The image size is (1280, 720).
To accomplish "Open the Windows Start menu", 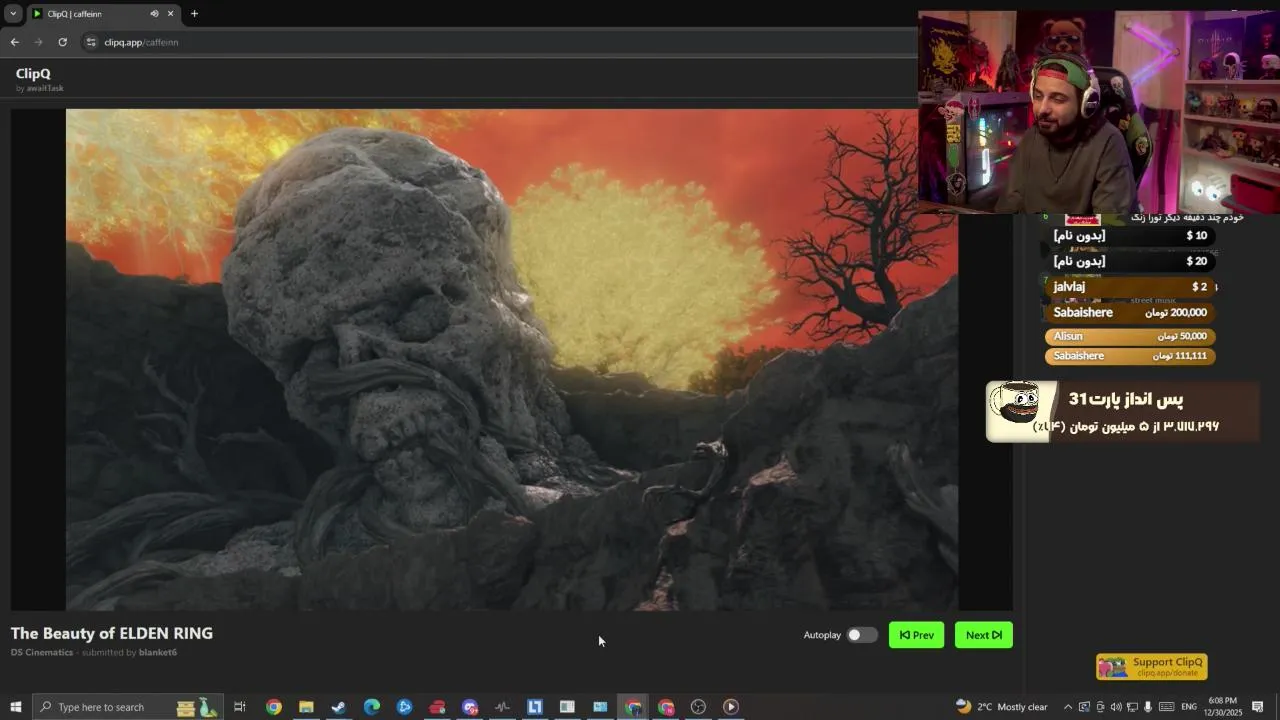I will click(15, 707).
